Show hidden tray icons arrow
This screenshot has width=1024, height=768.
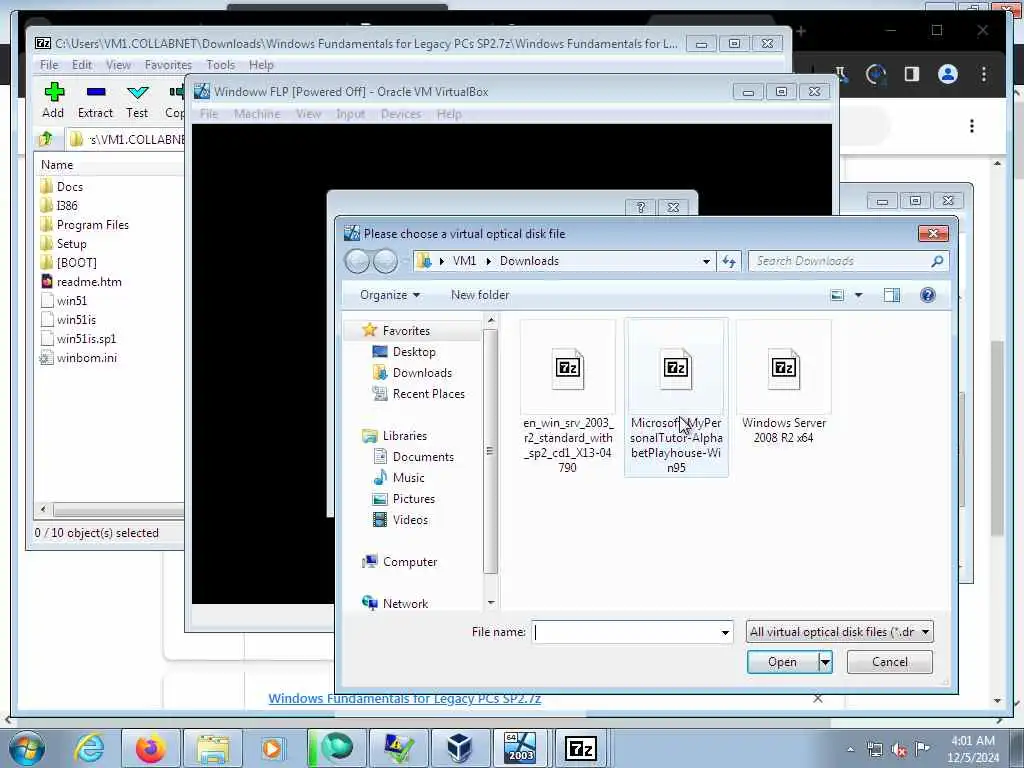click(850, 750)
